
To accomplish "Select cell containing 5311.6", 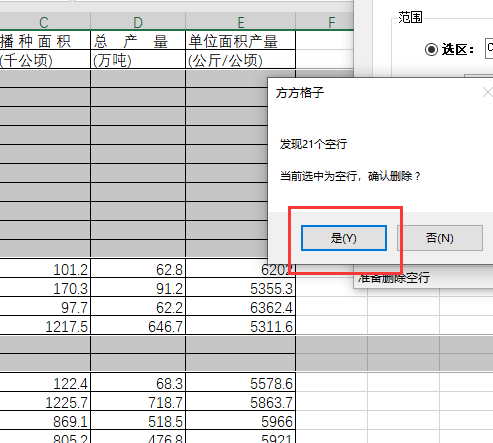I will pyautogui.click(x=241, y=326).
